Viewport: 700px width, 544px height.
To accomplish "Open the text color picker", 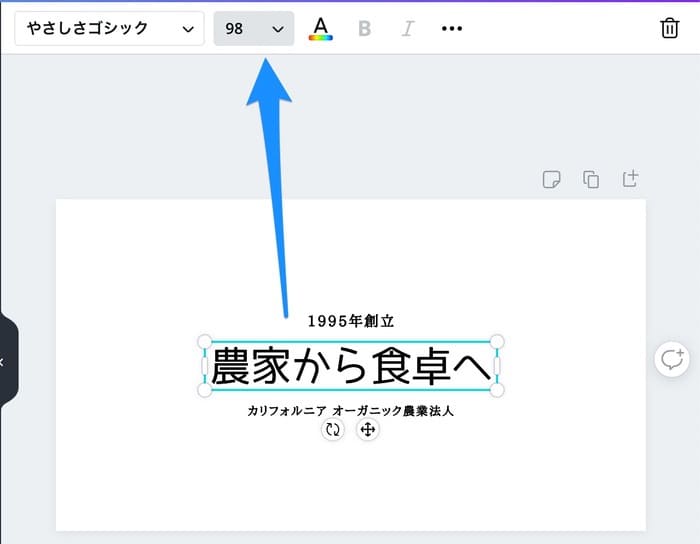I will 320,29.
